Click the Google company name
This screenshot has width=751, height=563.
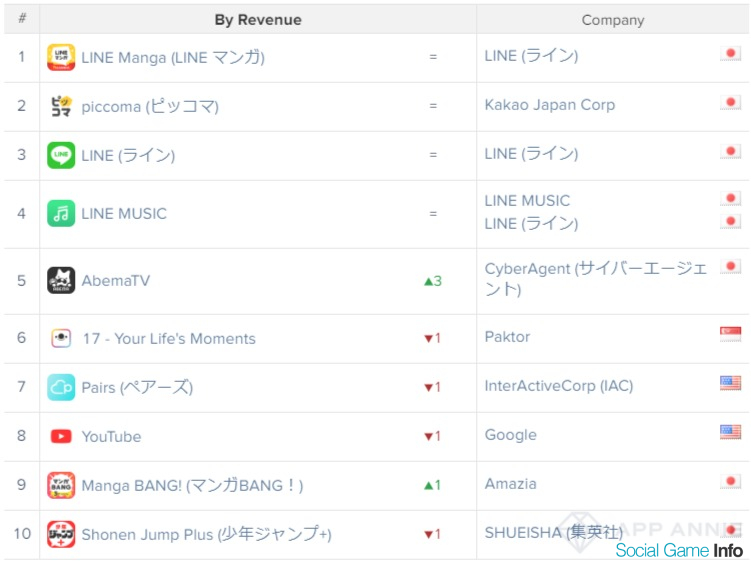pos(510,435)
